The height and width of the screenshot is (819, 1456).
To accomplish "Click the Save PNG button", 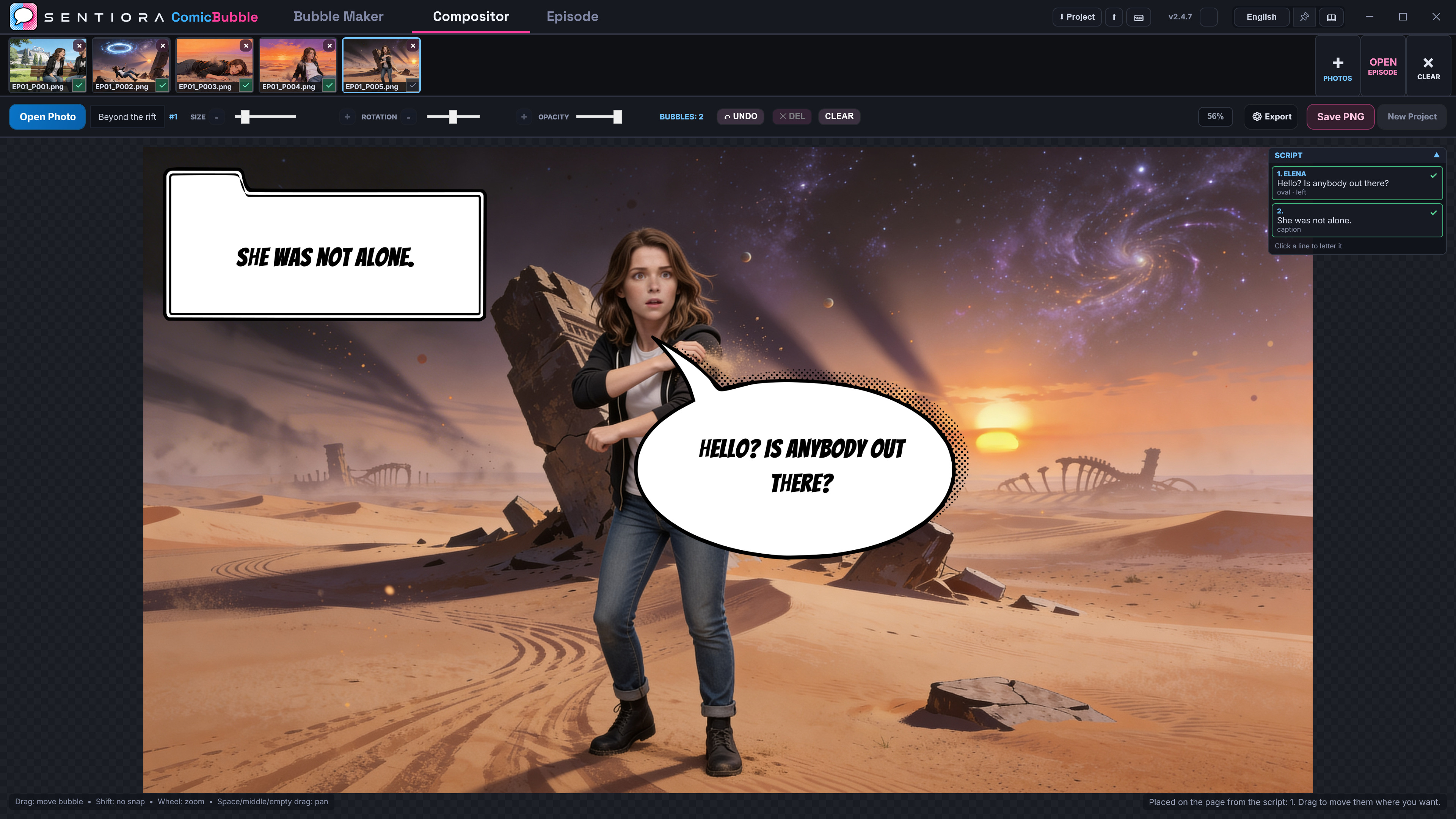I will click(x=1340, y=117).
